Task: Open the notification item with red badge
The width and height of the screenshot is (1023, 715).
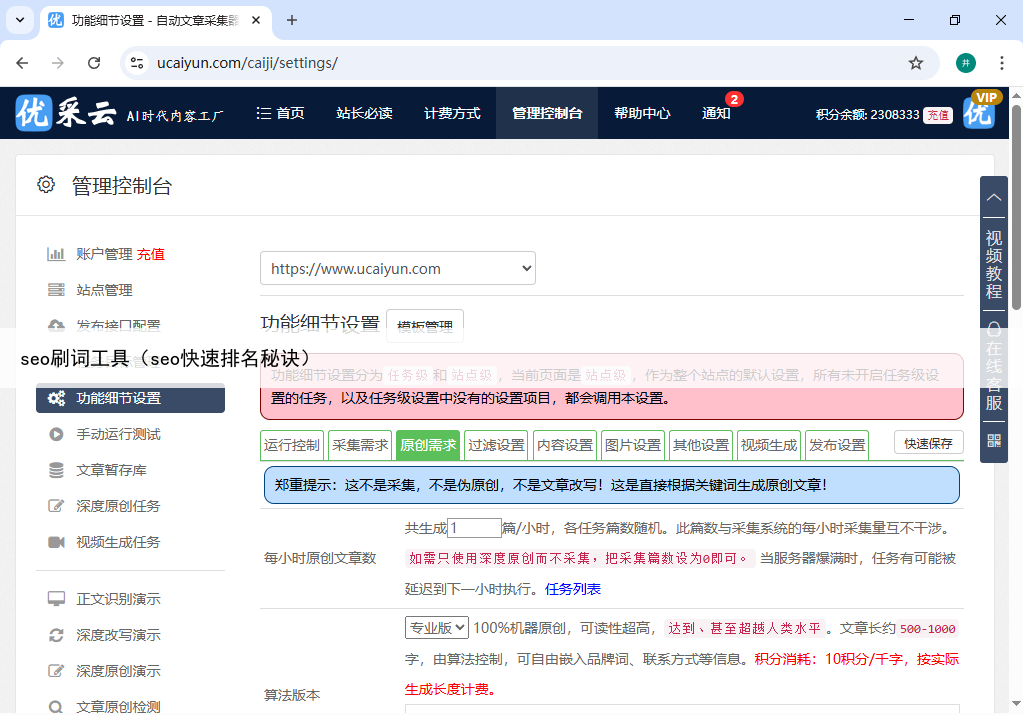Action: click(x=716, y=113)
